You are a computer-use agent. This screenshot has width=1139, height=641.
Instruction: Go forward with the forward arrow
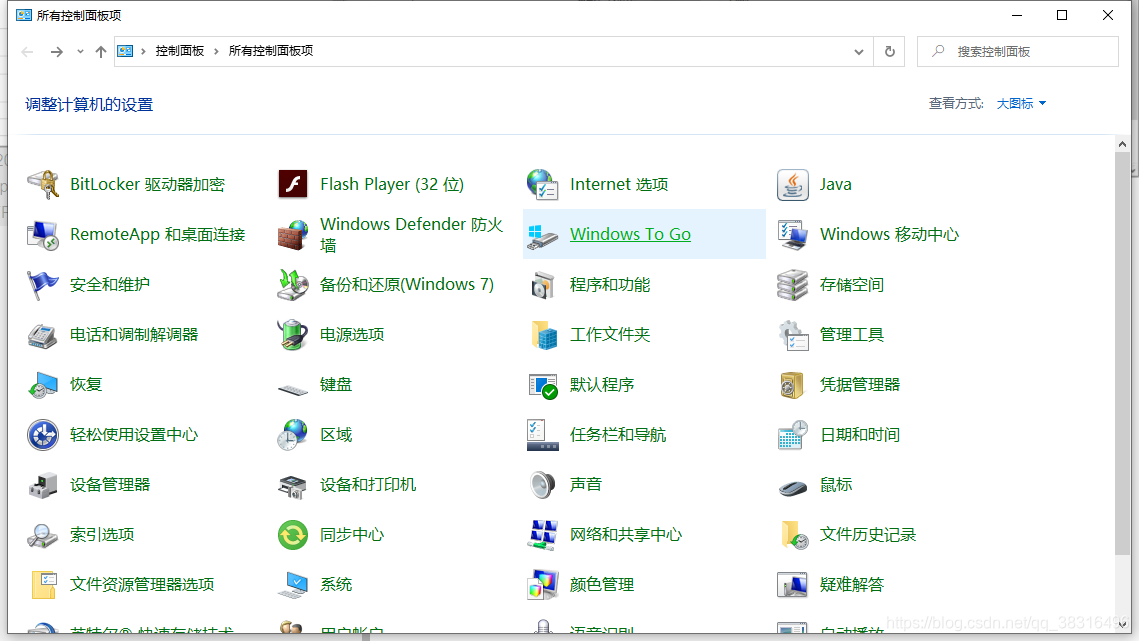[56, 52]
